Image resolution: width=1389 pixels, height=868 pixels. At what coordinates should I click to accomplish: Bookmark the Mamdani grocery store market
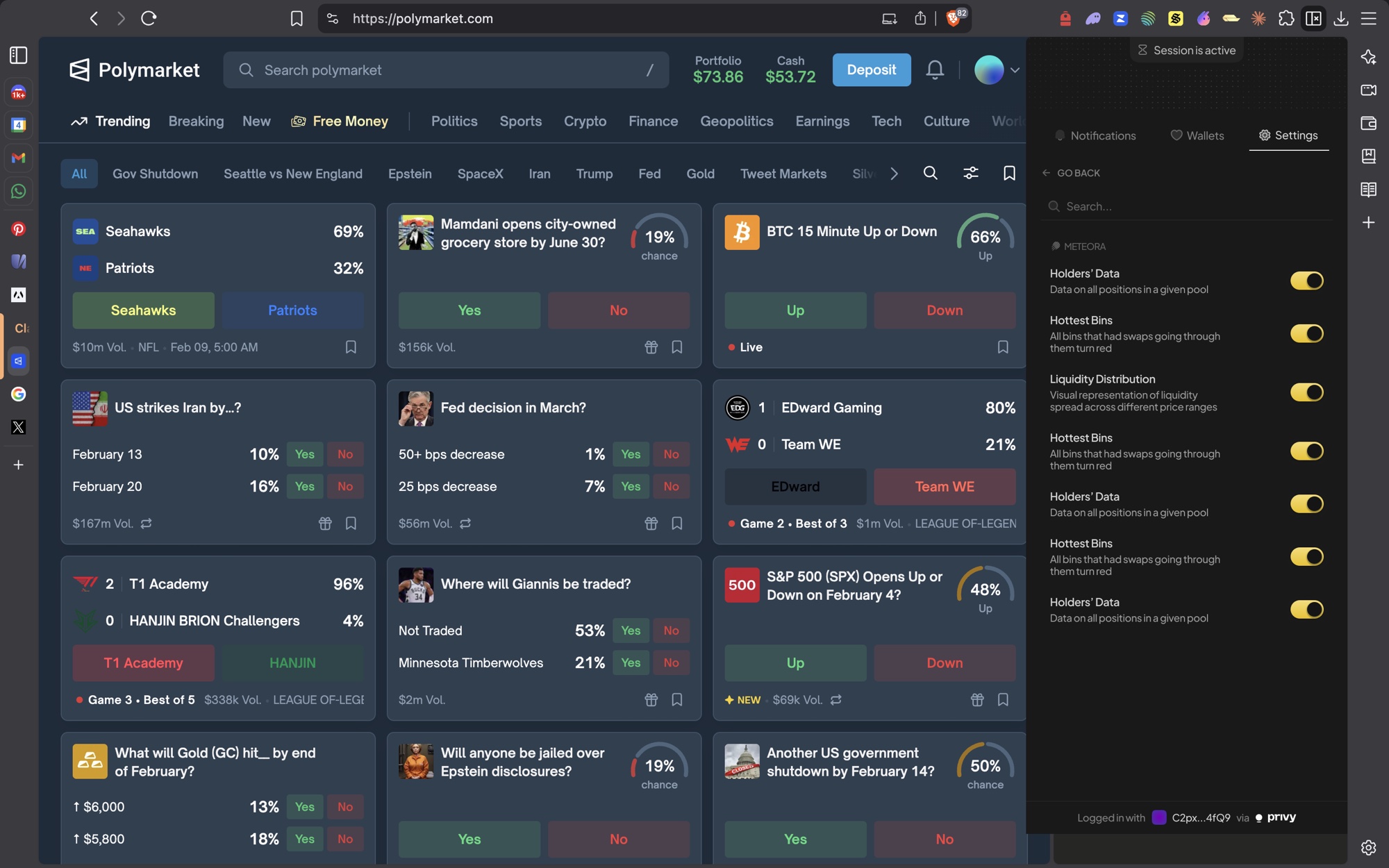click(x=676, y=347)
